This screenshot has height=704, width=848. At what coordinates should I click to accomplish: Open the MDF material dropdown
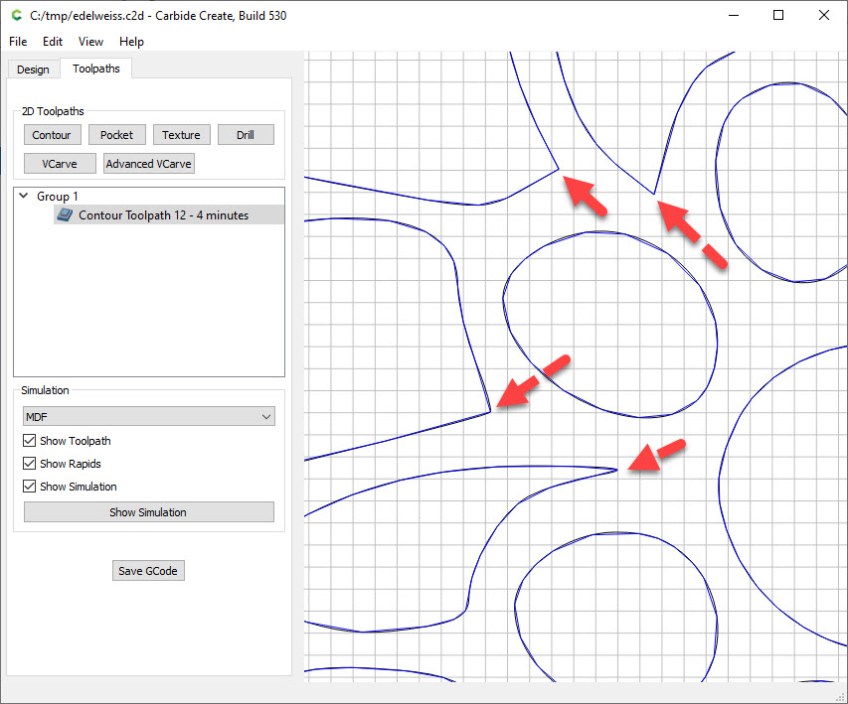148,416
